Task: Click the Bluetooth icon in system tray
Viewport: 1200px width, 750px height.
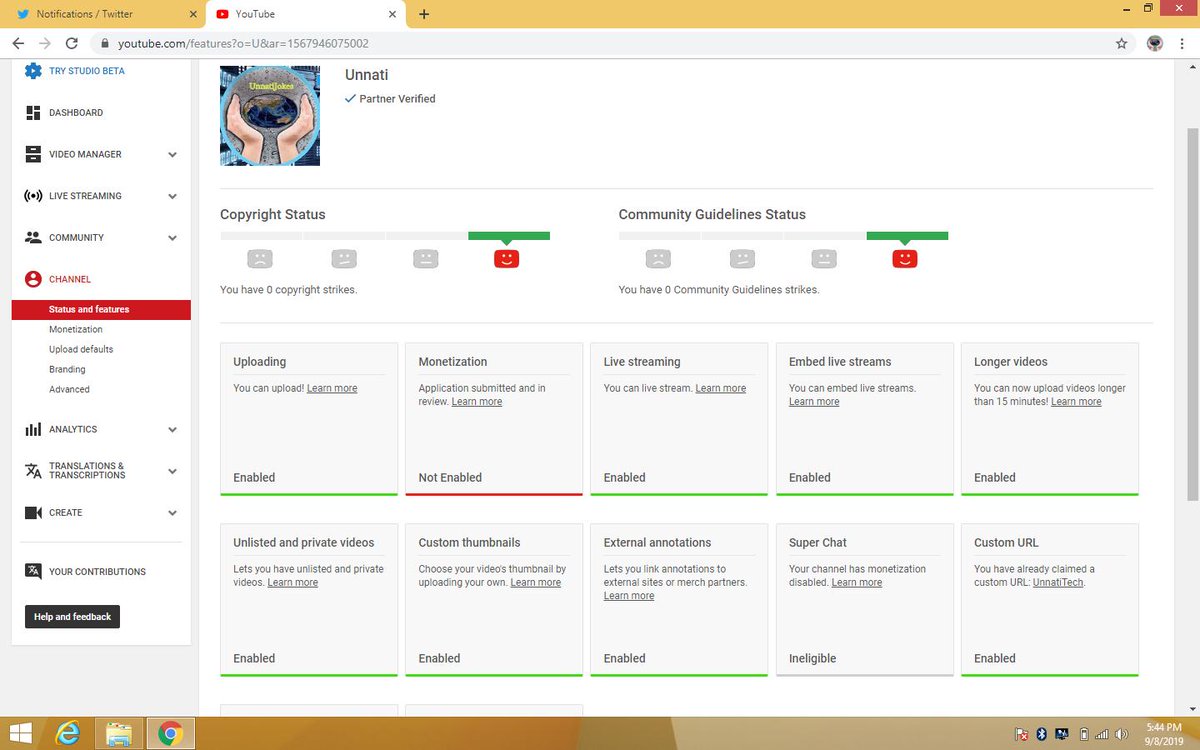Action: [x=1041, y=734]
